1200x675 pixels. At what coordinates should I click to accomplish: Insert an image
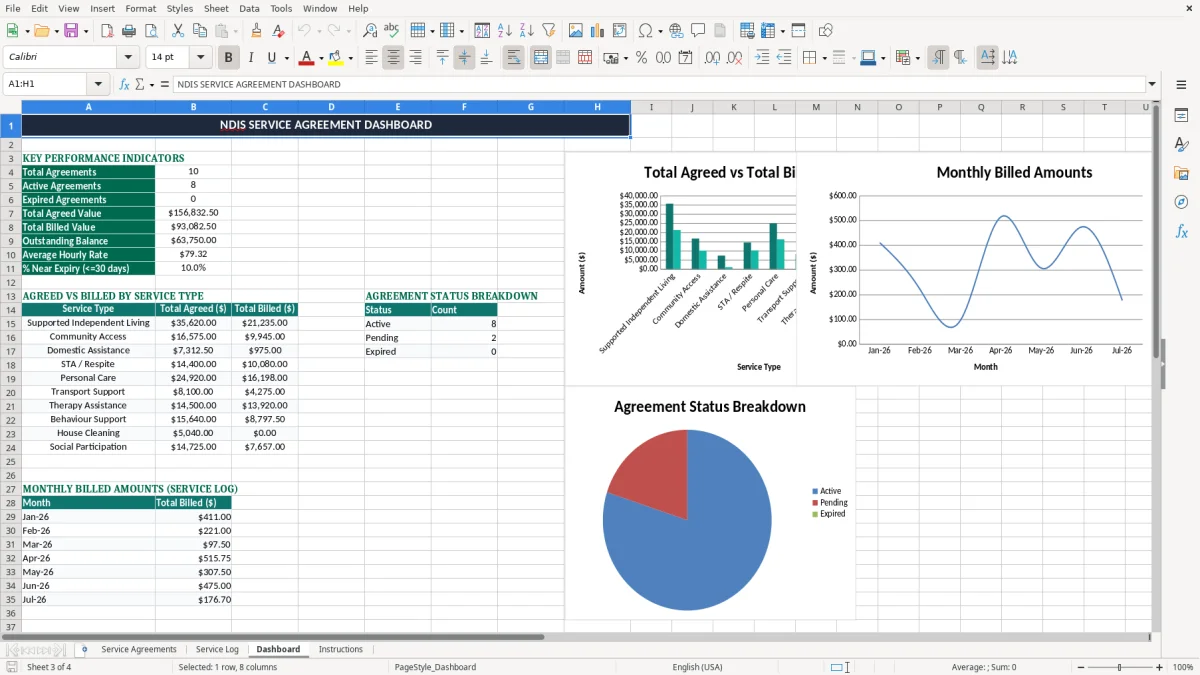tap(576, 31)
